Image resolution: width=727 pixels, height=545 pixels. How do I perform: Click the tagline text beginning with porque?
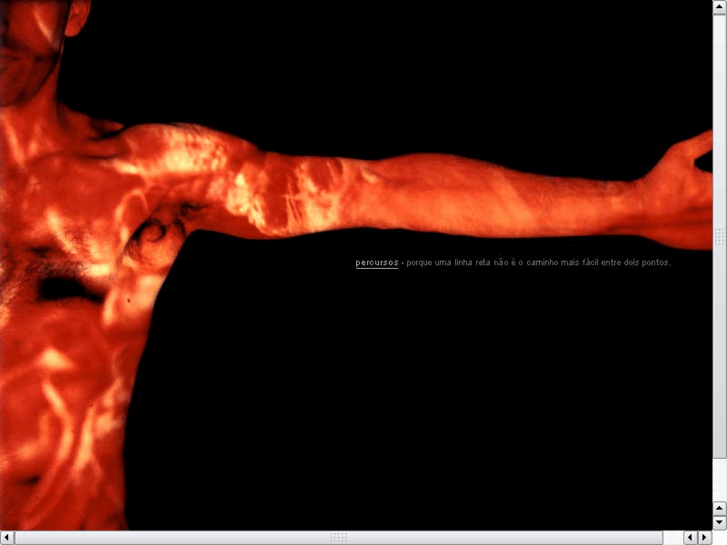point(538,263)
